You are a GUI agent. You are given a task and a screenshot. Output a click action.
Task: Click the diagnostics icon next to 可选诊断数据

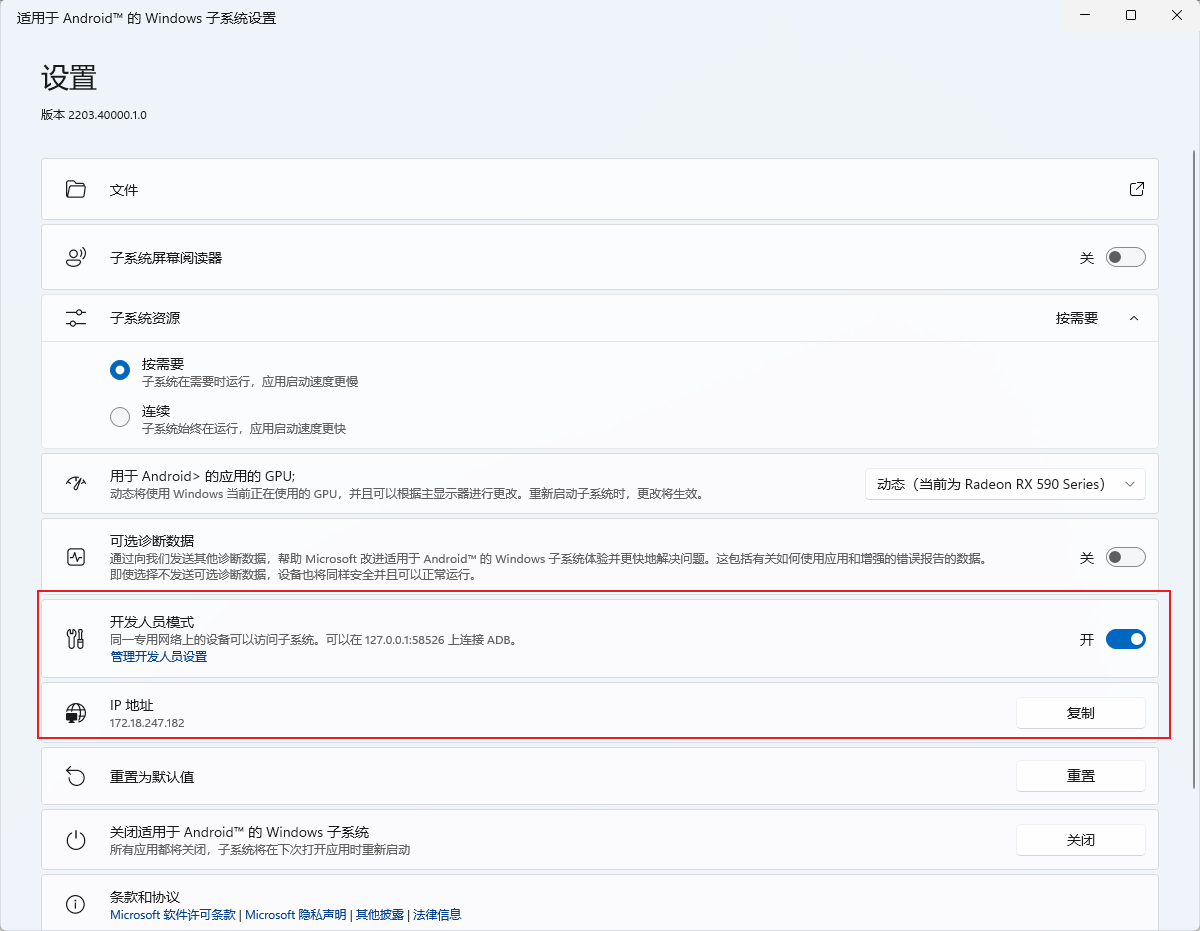click(x=75, y=557)
